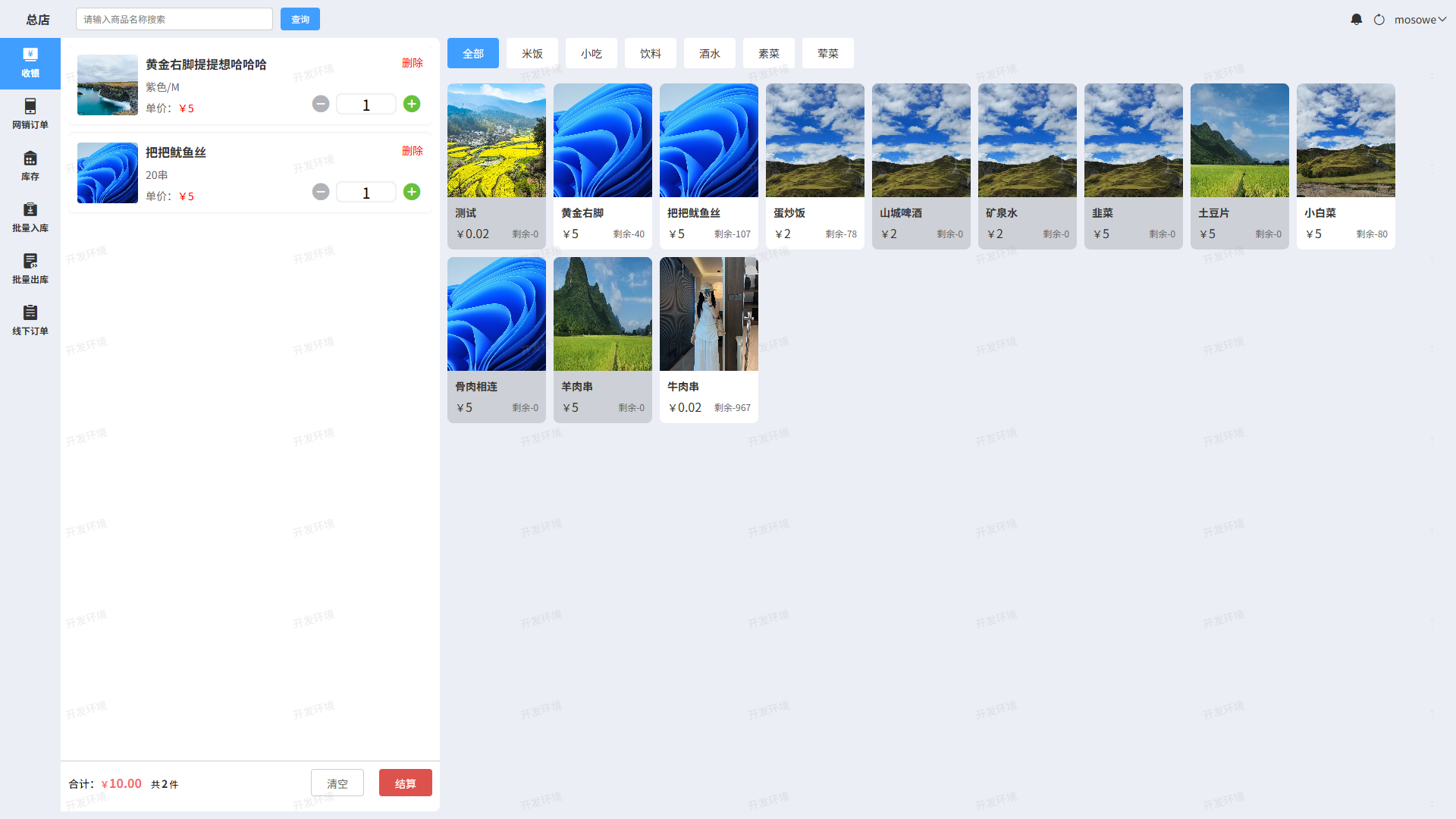This screenshot has height=819, width=1456.
Task: Click cart thumbnail of 黄金右脚提提想哈哈哈
Action: 108,85
